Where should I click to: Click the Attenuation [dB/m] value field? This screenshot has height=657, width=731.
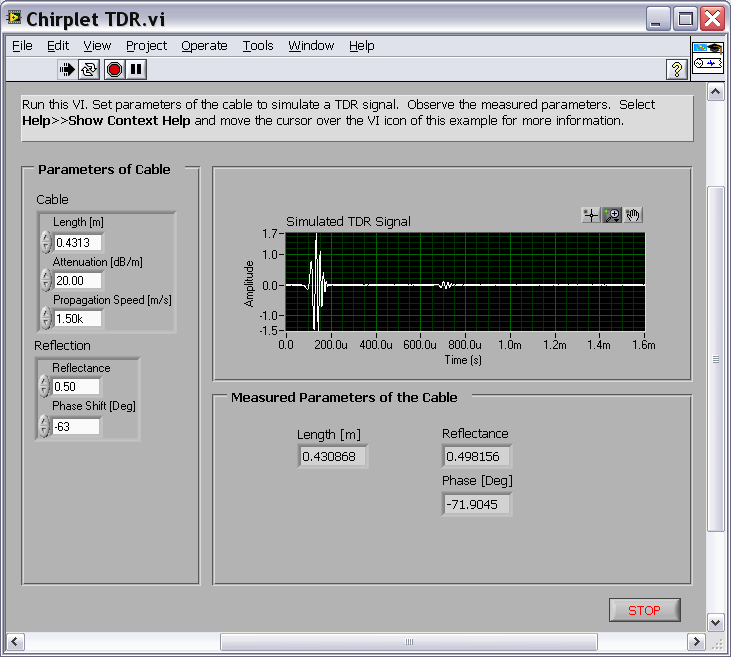click(x=78, y=280)
